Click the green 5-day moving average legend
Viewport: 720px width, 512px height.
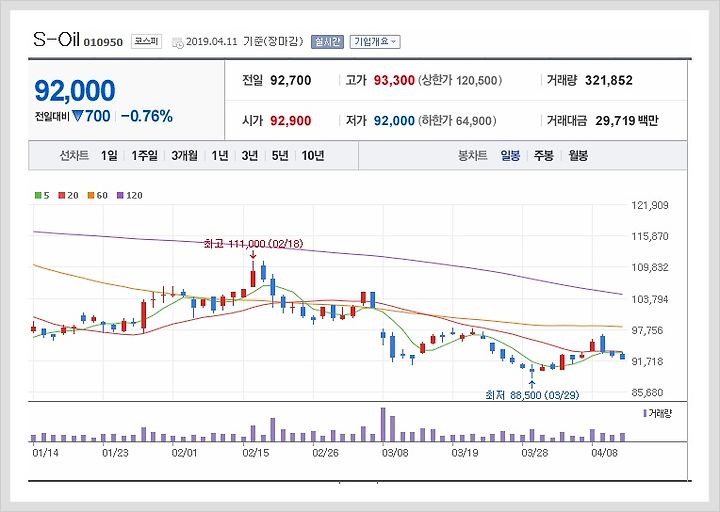coord(42,196)
